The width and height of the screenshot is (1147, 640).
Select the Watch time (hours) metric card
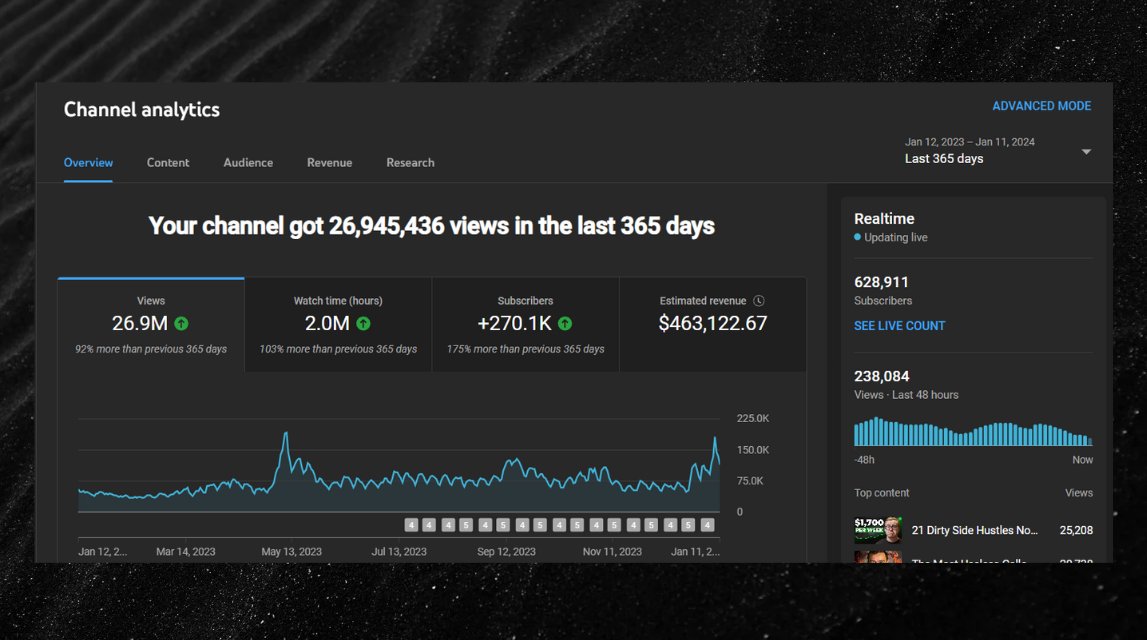[x=338, y=325]
